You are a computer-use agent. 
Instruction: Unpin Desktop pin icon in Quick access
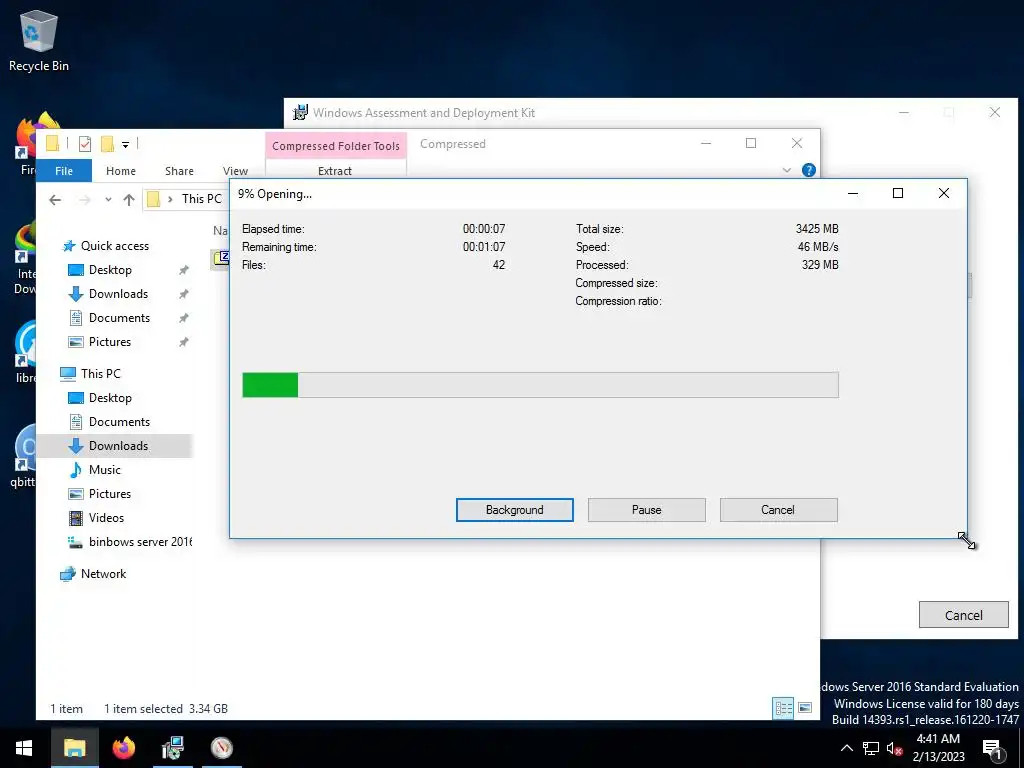[x=184, y=270]
